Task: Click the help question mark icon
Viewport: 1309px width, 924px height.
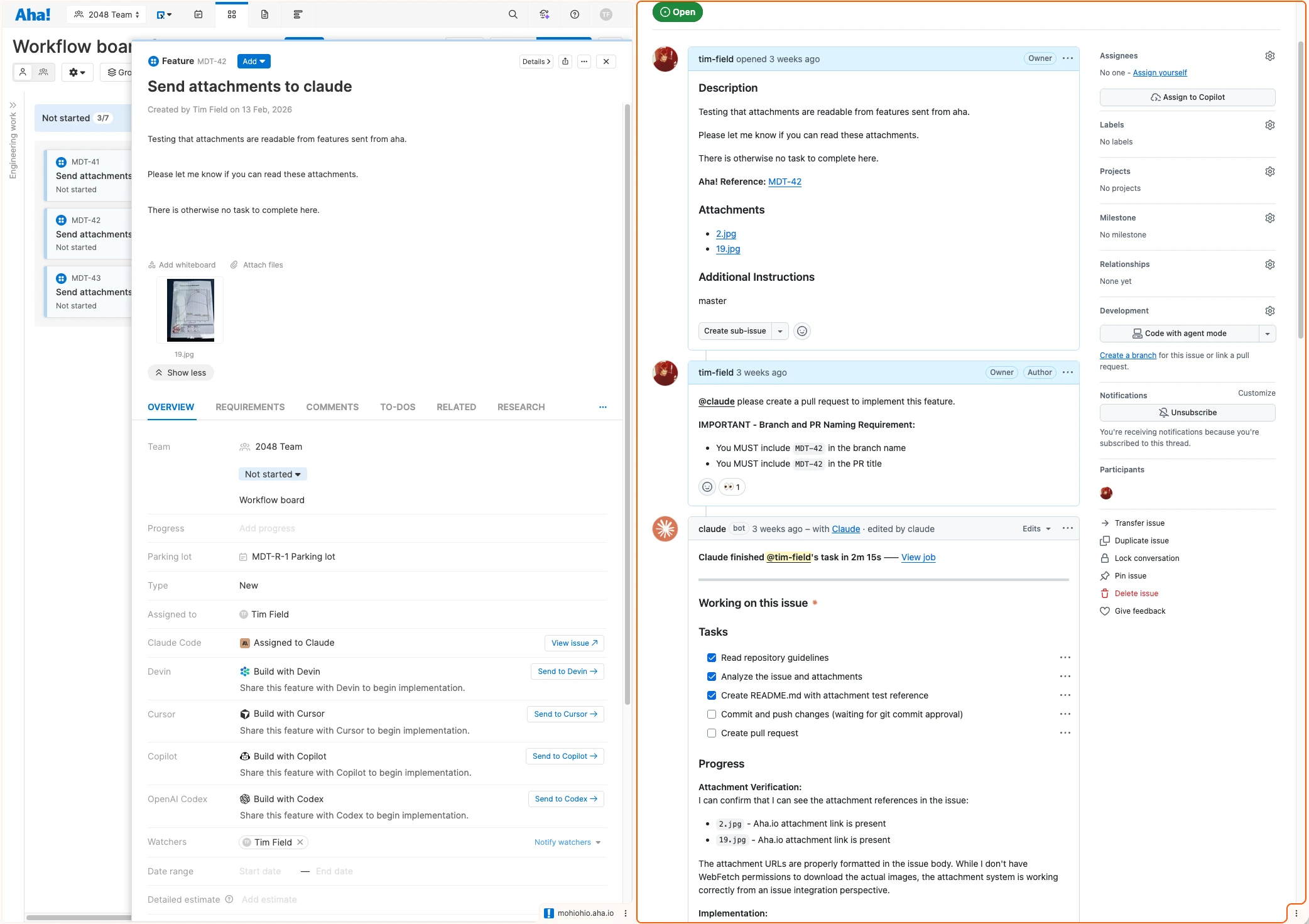Action: tap(575, 14)
